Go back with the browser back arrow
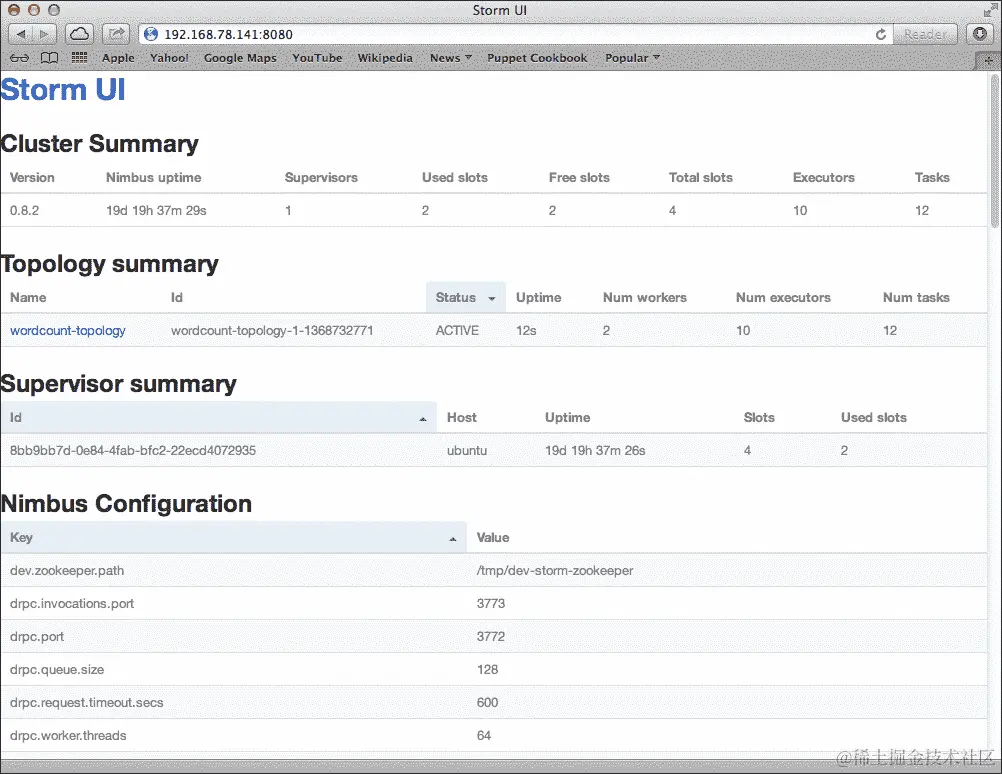The height and width of the screenshot is (774, 1002). (x=20, y=34)
